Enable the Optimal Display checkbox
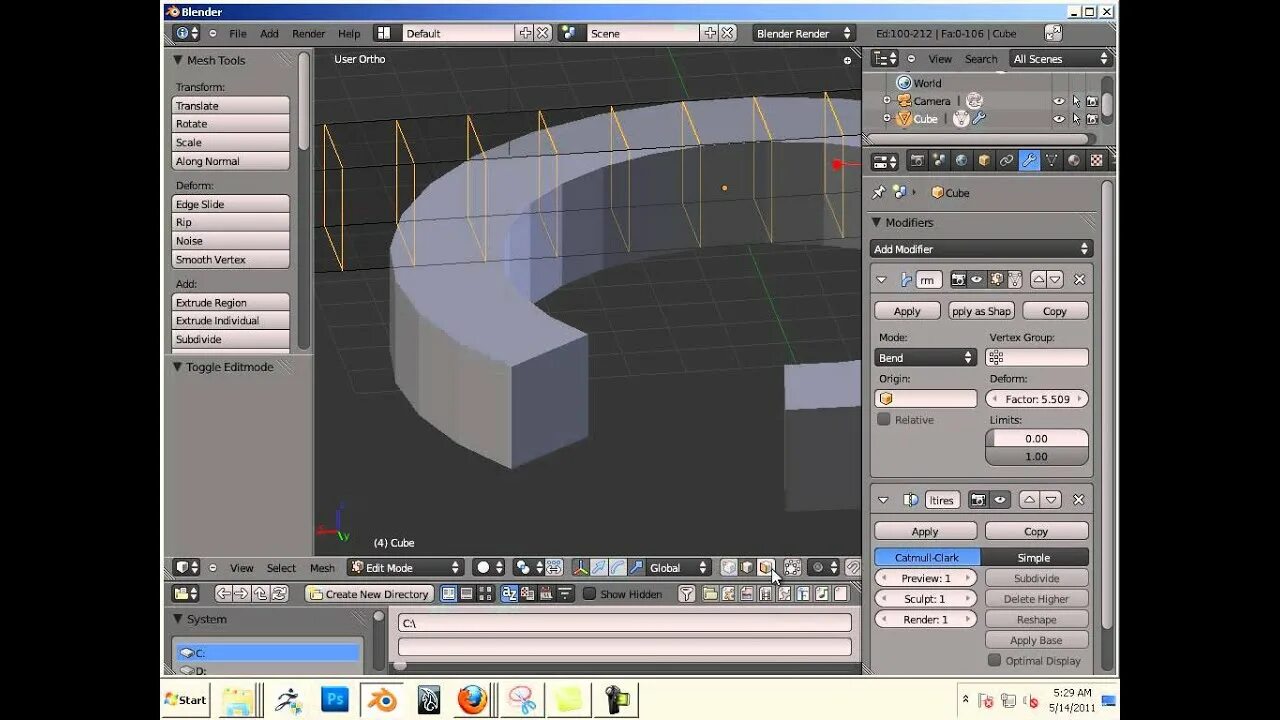Image resolution: width=1280 pixels, height=720 pixels. tap(994, 660)
